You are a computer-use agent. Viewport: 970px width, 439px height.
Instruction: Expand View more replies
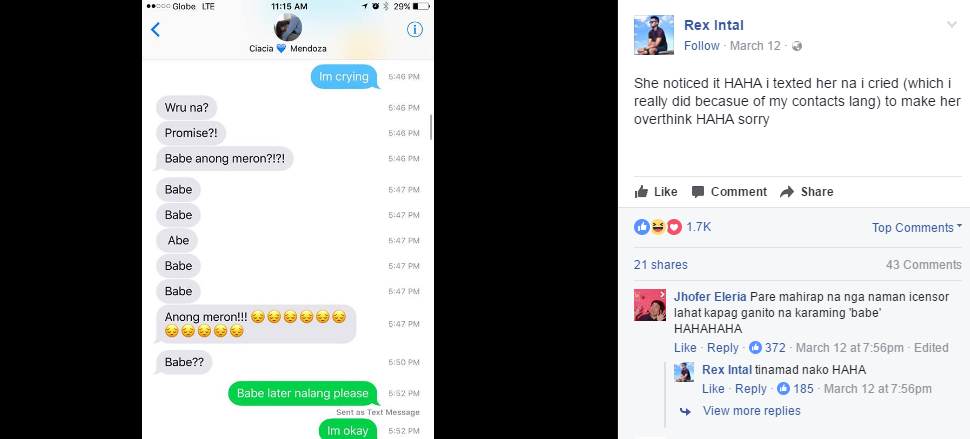pos(751,411)
